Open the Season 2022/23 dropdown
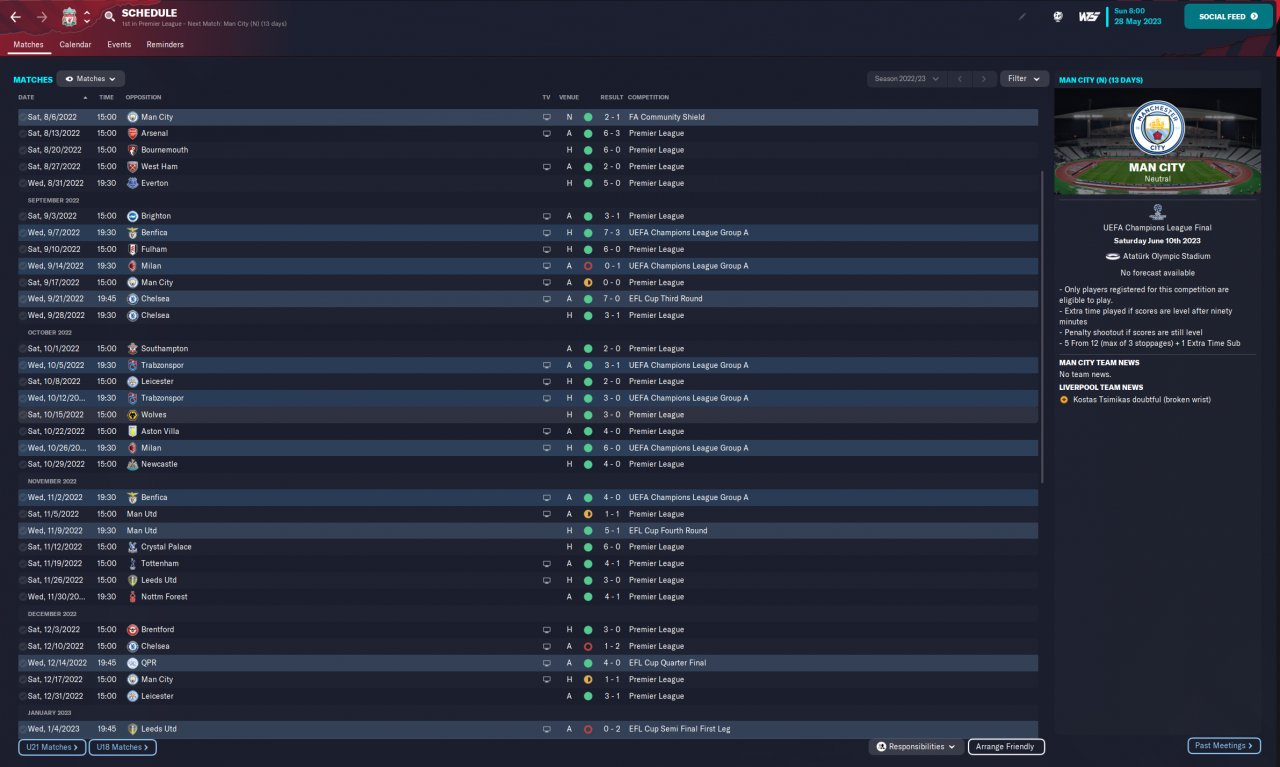The height and width of the screenshot is (767, 1280). (x=907, y=78)
